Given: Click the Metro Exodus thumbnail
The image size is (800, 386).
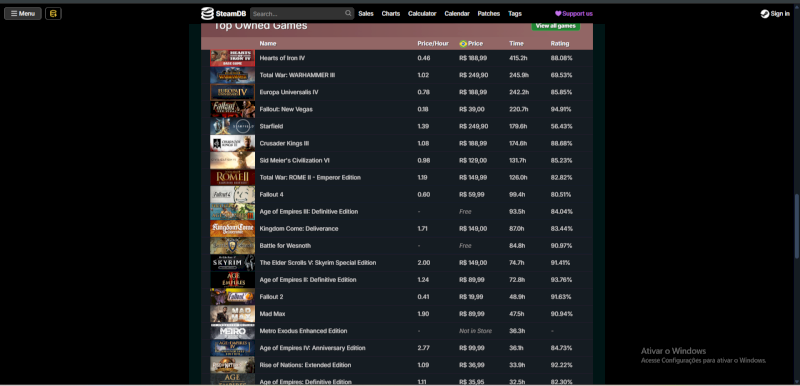Looking at the screenshot, I should 233,331.
